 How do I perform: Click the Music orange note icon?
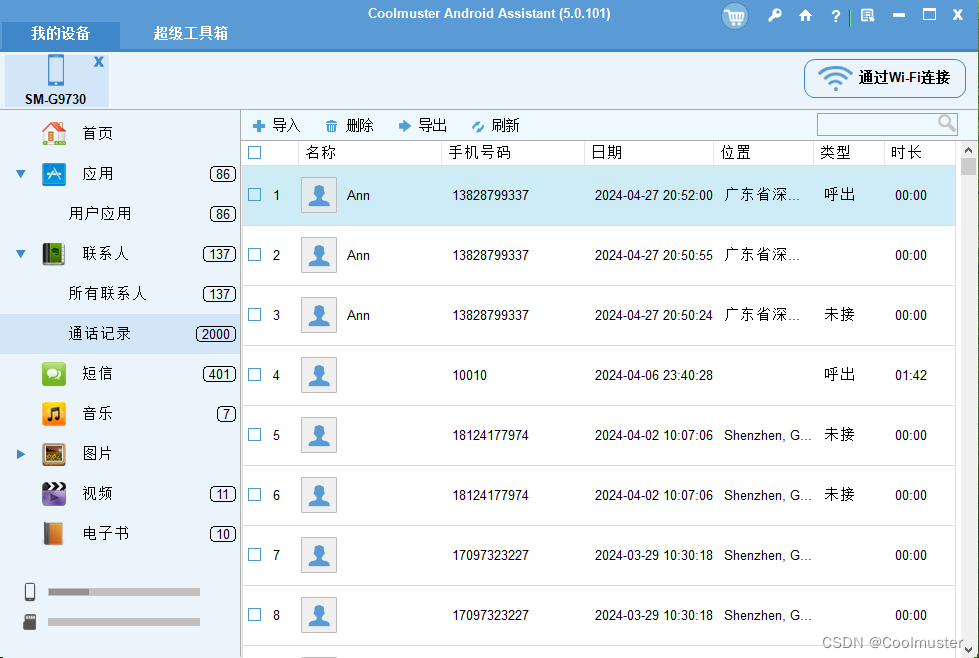pos(54,413)
